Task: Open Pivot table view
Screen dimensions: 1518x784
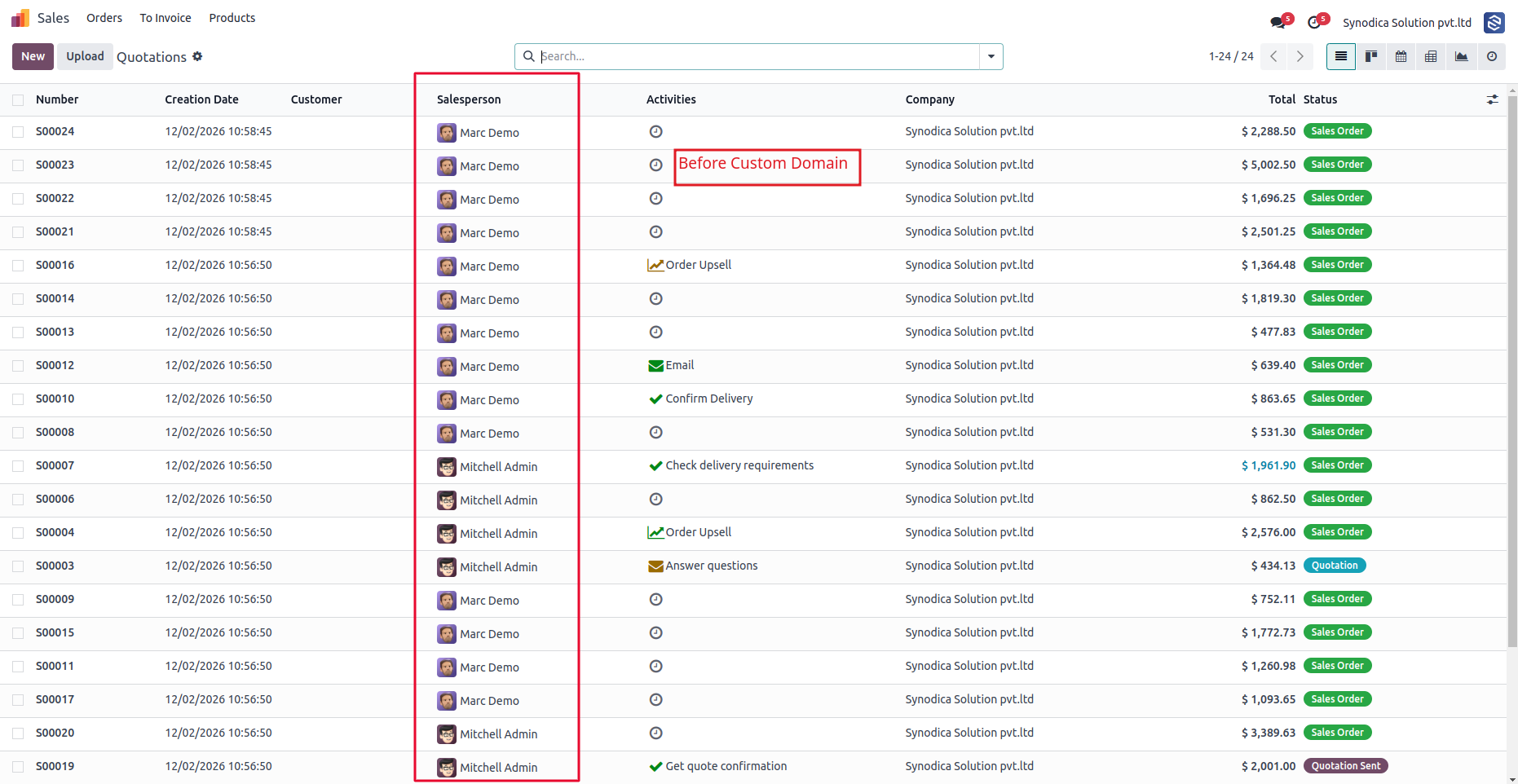Action: pyautogui.click(x=1431, y=56)
